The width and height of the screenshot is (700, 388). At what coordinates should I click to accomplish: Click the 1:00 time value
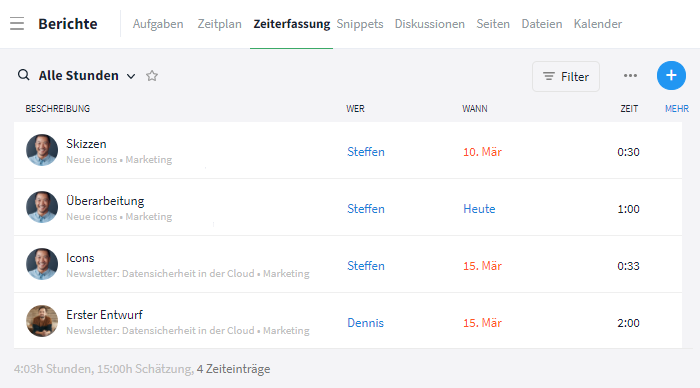coord(628,209)
